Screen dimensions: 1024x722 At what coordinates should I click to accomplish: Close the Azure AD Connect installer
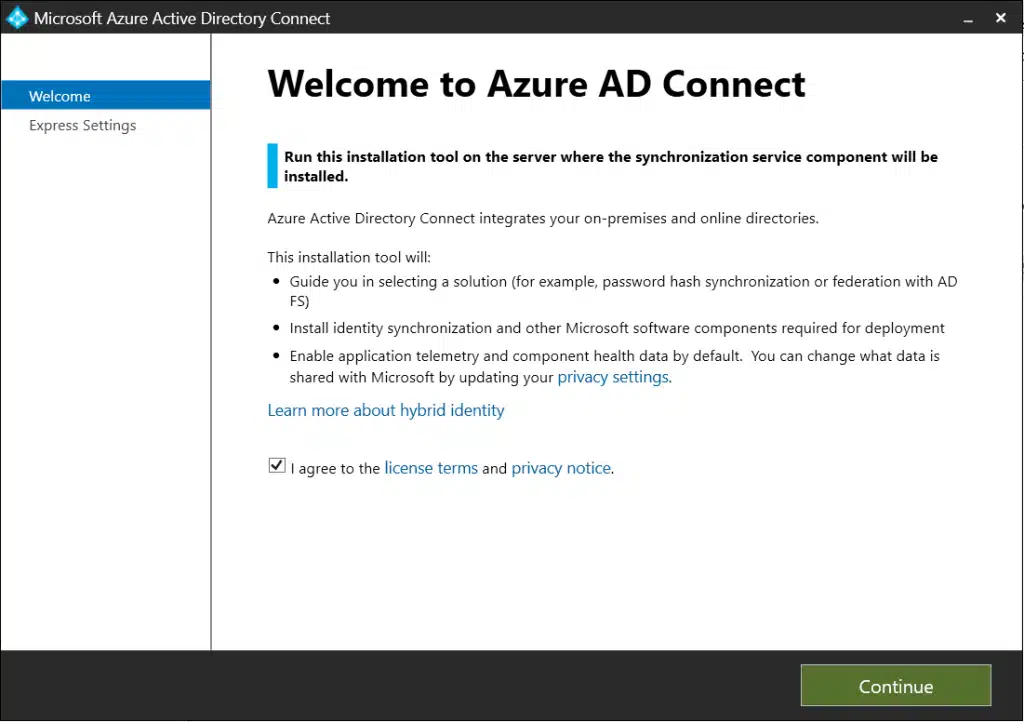(1000, 18)
